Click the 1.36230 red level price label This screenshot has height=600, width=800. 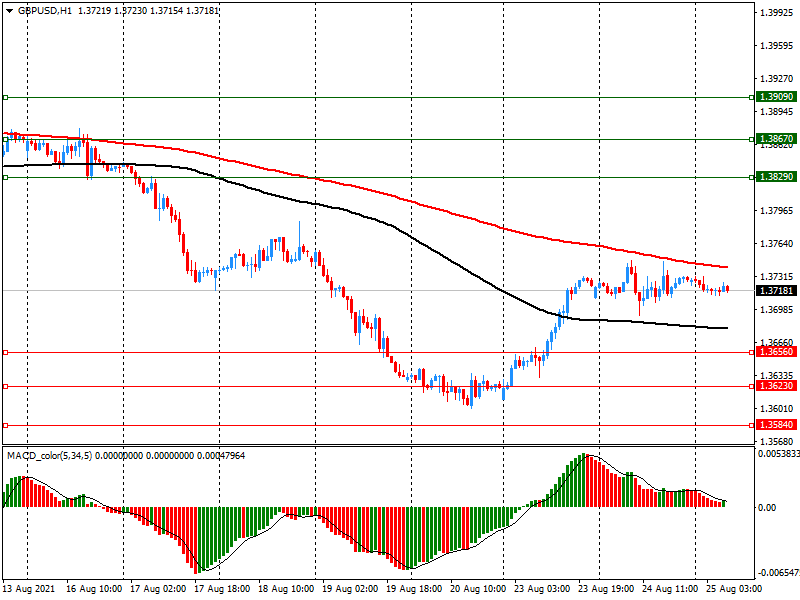tap(776, 386)
